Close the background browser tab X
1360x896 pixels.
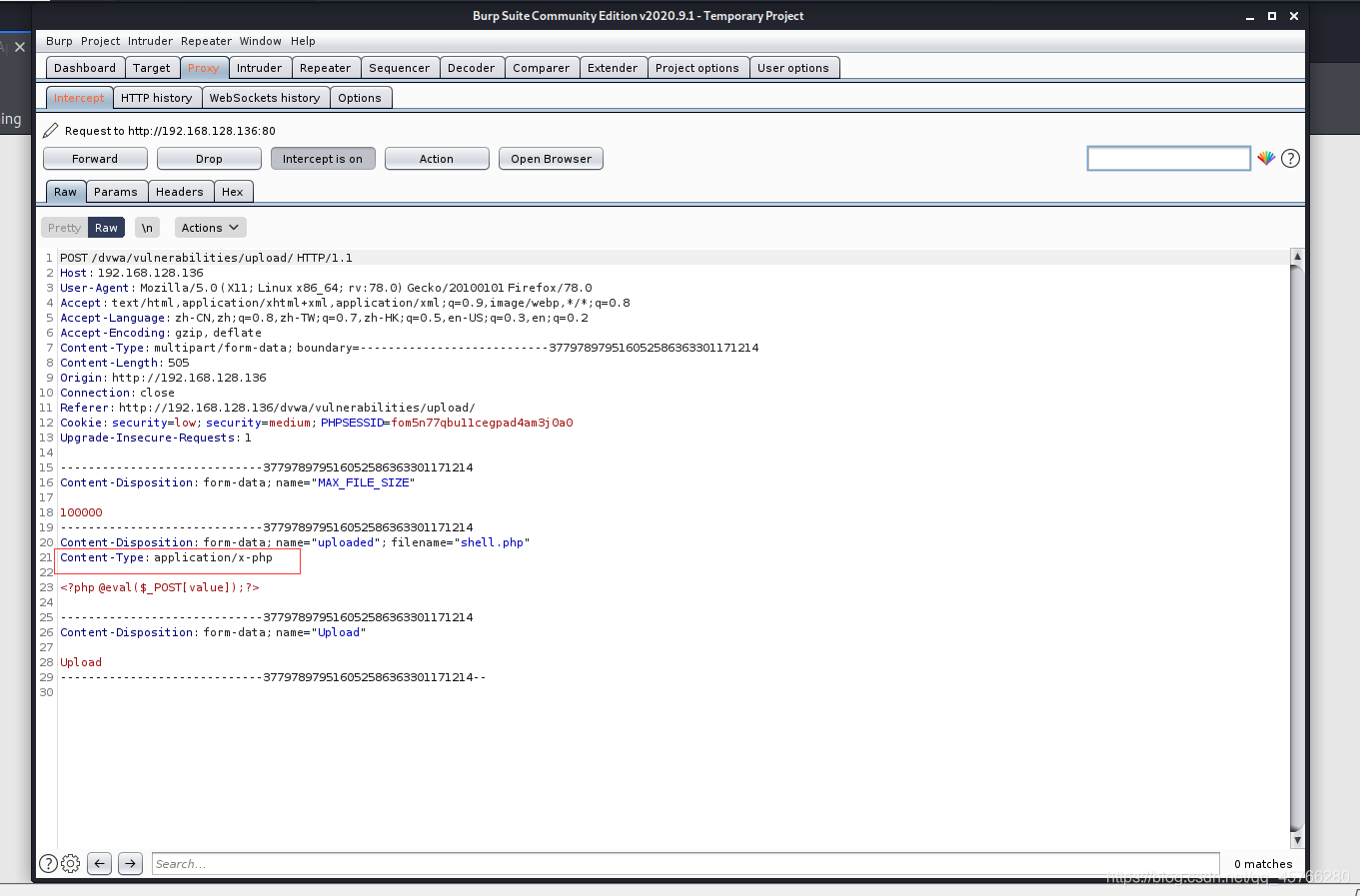point(20,47)
